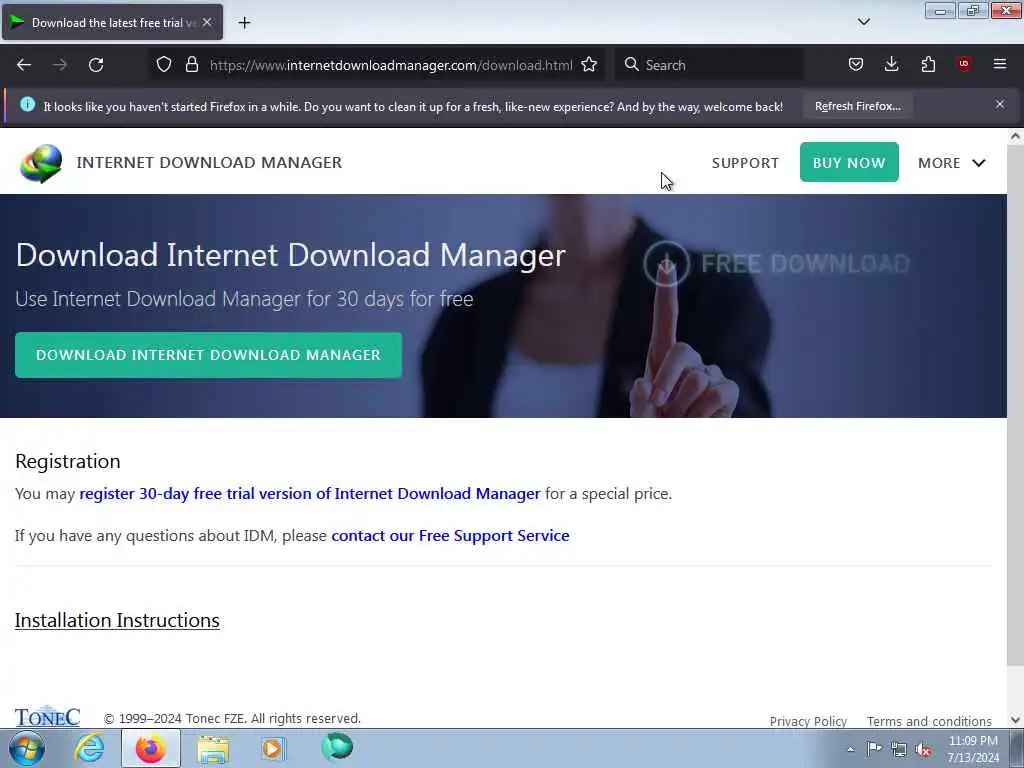Dismiss the Firefox refresh notification bar
Screen dimensions: 1024x768
(1000, 104)
